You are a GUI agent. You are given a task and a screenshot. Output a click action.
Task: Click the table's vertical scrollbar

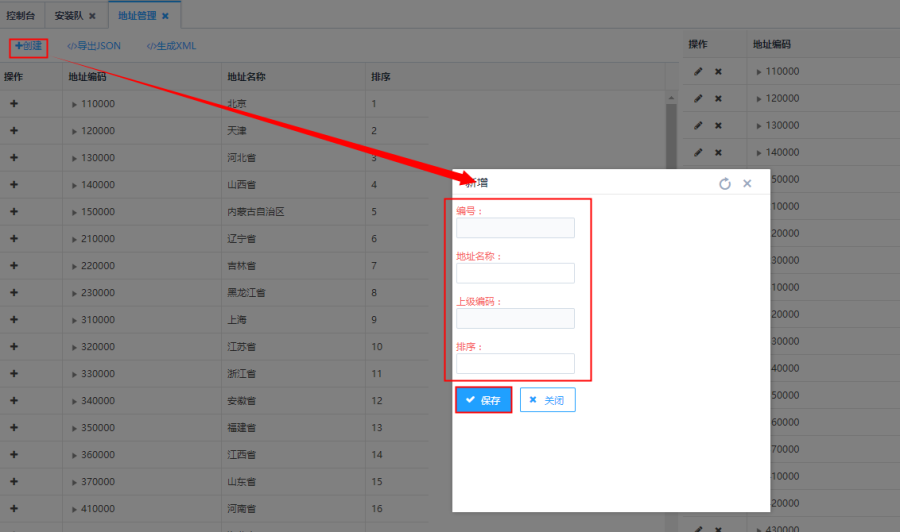pos(671,130)
